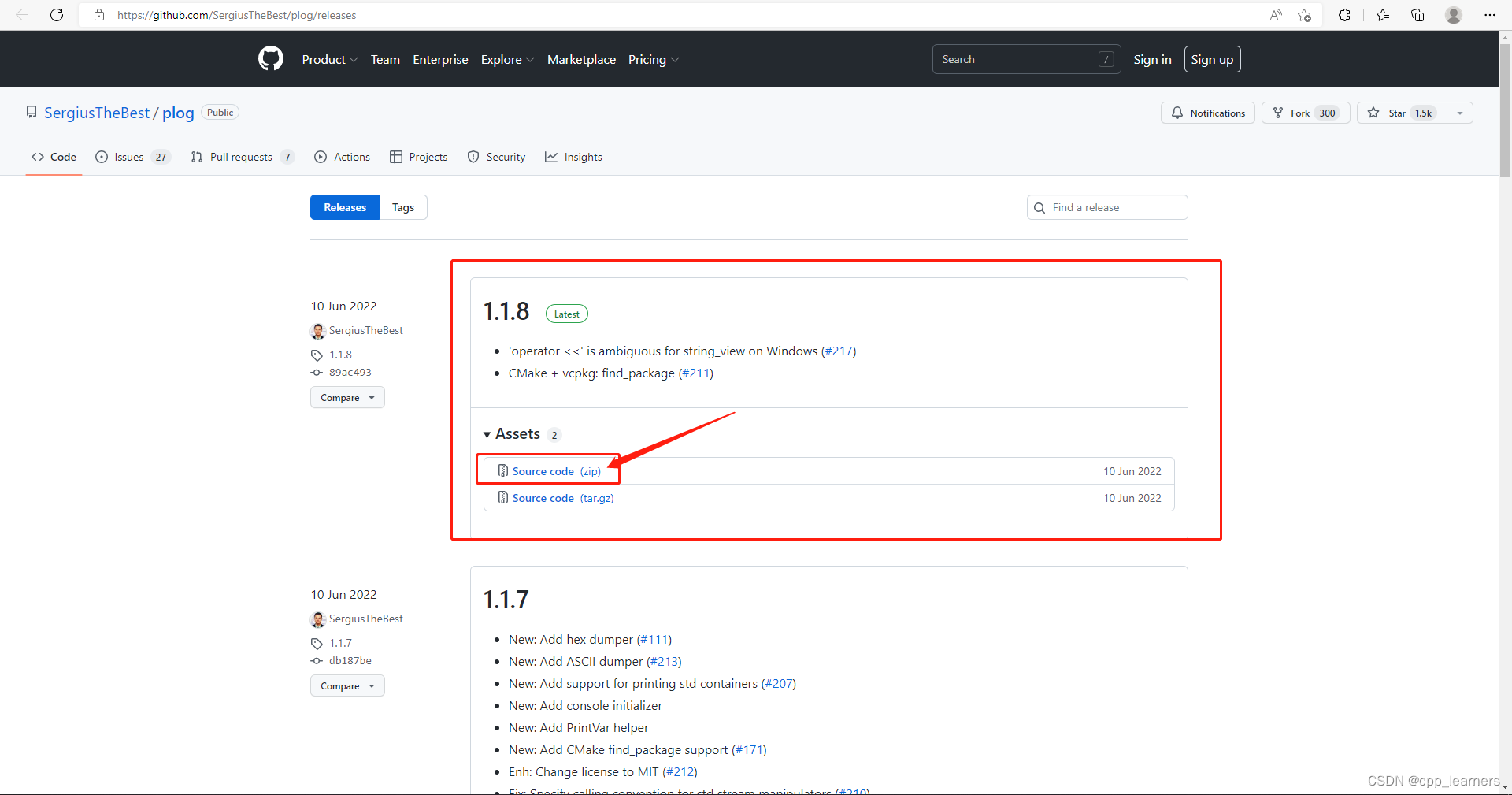This screenshot has width=1512, height=795.
Task: Click Team in the top navigation
Action: click(x=385, y=59)
